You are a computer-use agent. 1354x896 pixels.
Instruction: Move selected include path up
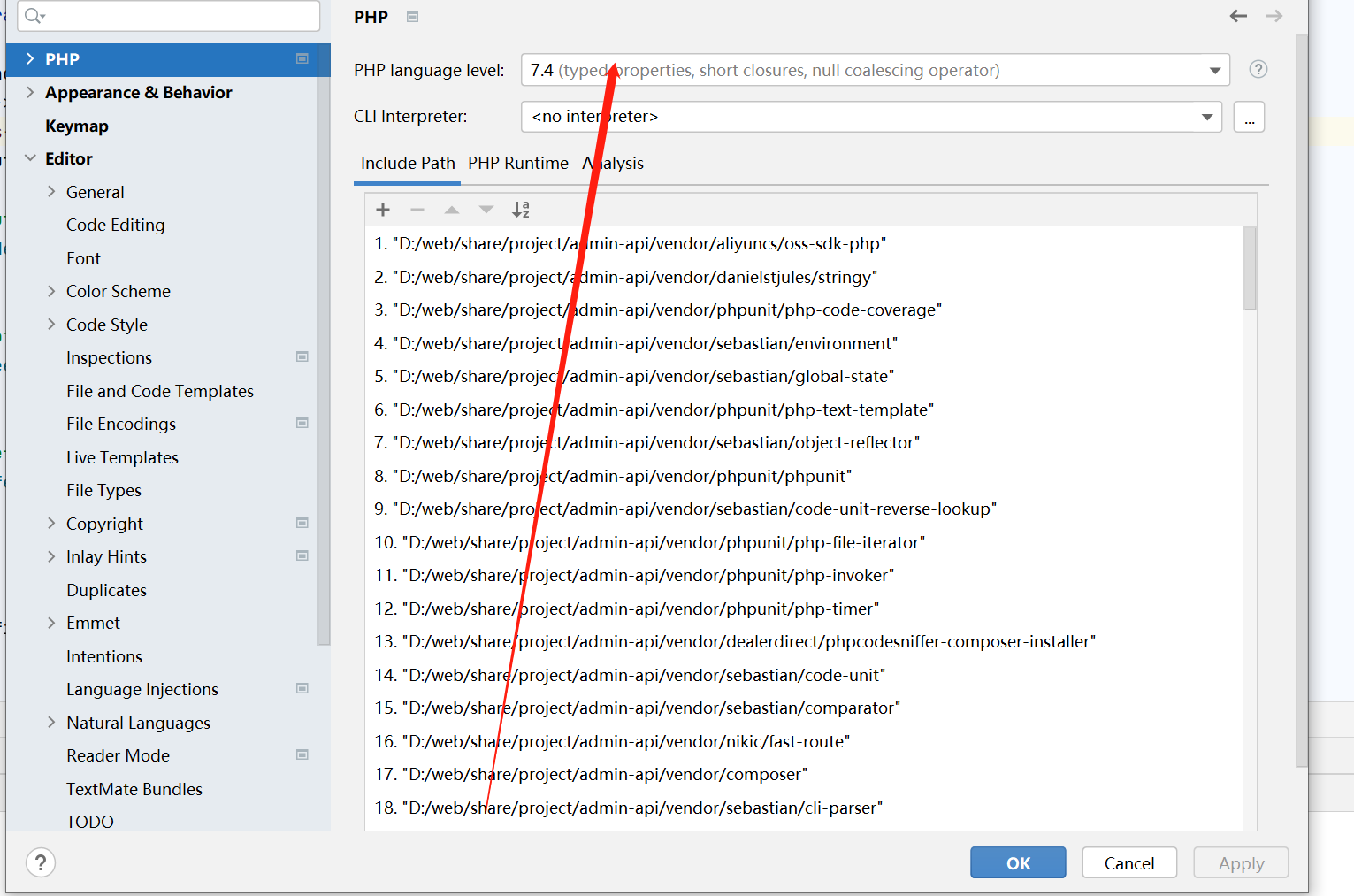click(452, 210)
